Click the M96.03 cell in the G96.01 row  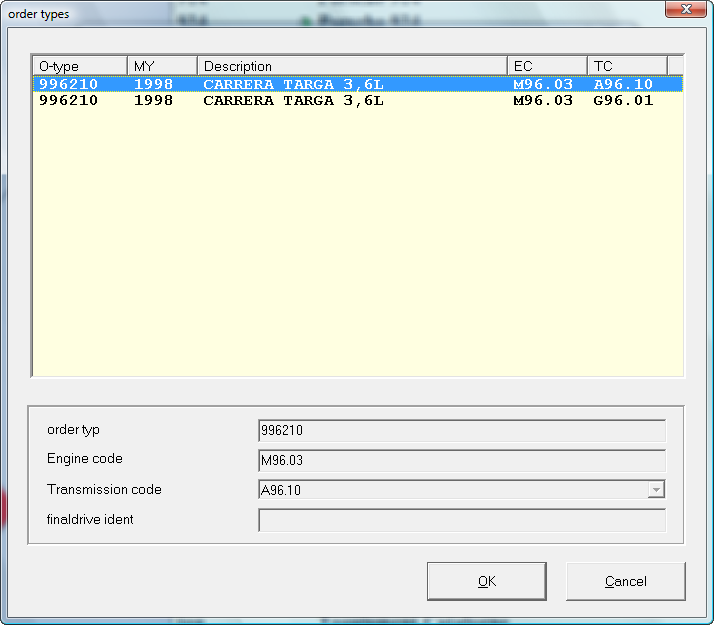(543, 101)
